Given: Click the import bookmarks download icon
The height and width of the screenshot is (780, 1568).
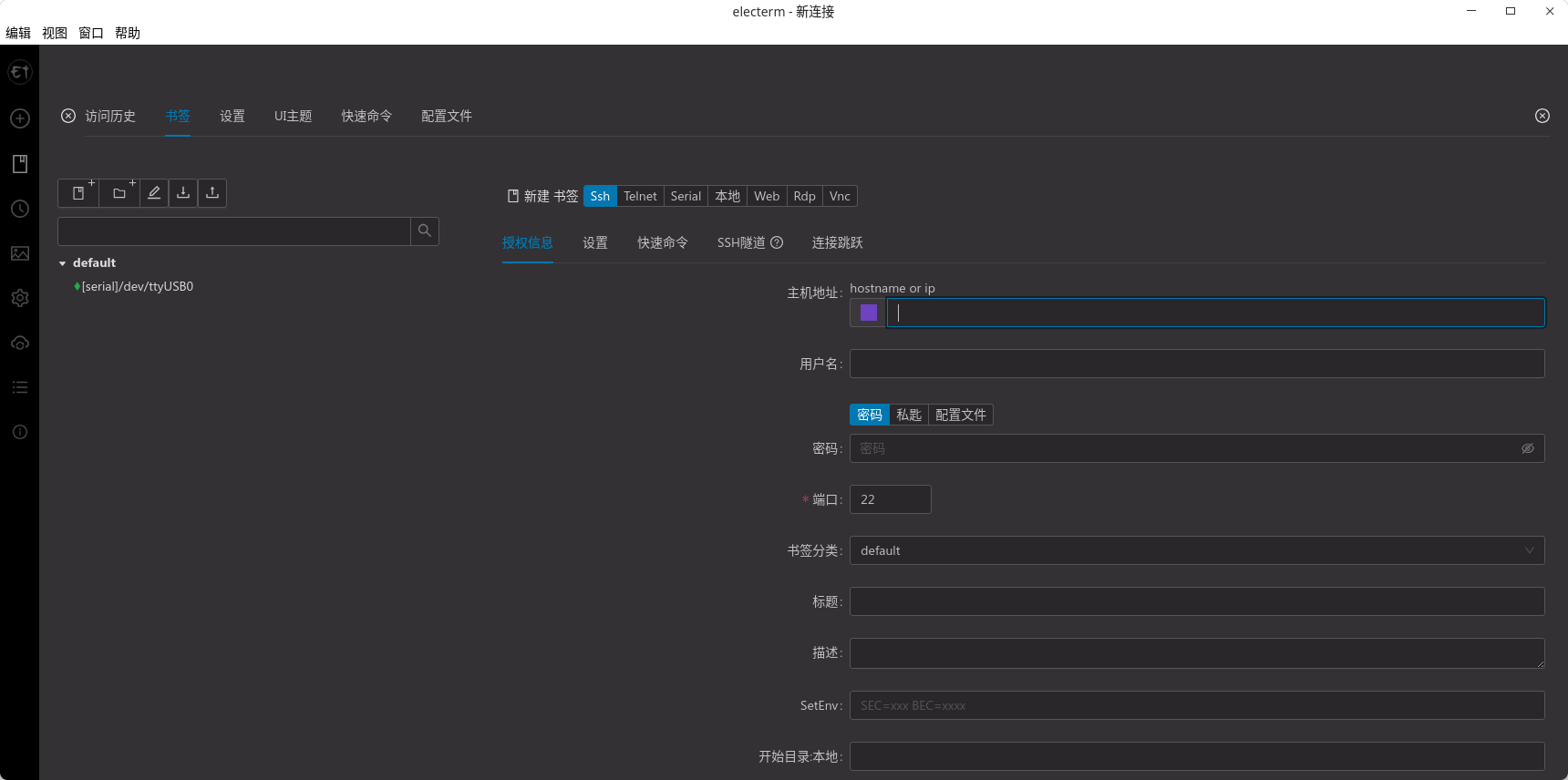Looking at the screenshot, I should (183, 193).
